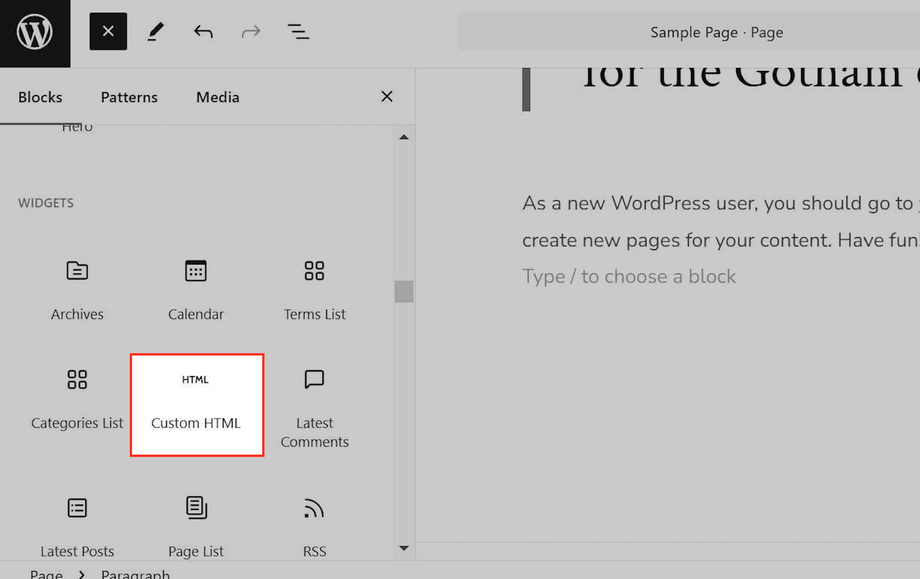This screenshot has height=579, width=920.
Task: Close the inserter panel with X
Action: (x=387, y=96)
